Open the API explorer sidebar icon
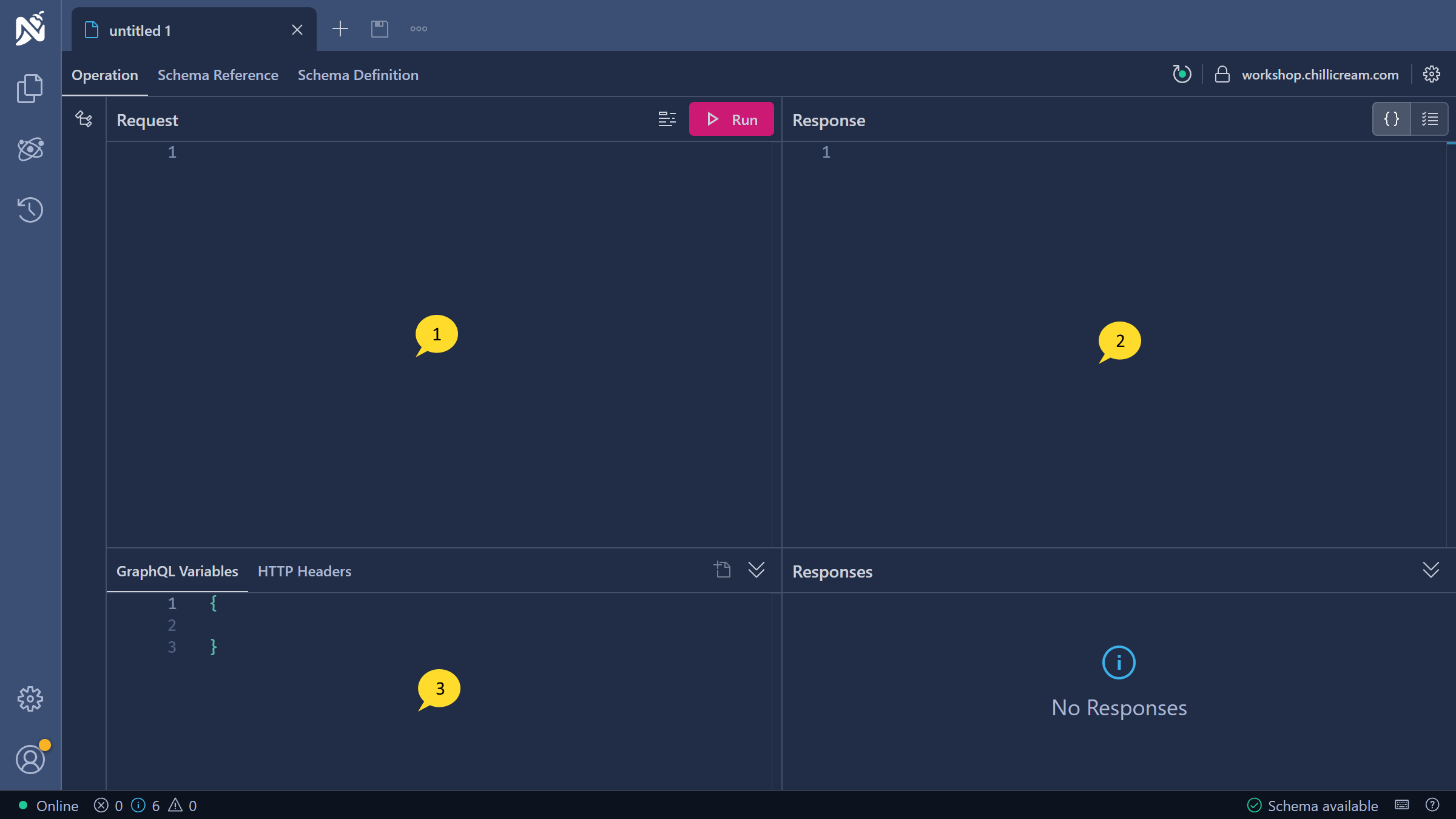This screenshot has width=1456, height=819. coord(30,149)
